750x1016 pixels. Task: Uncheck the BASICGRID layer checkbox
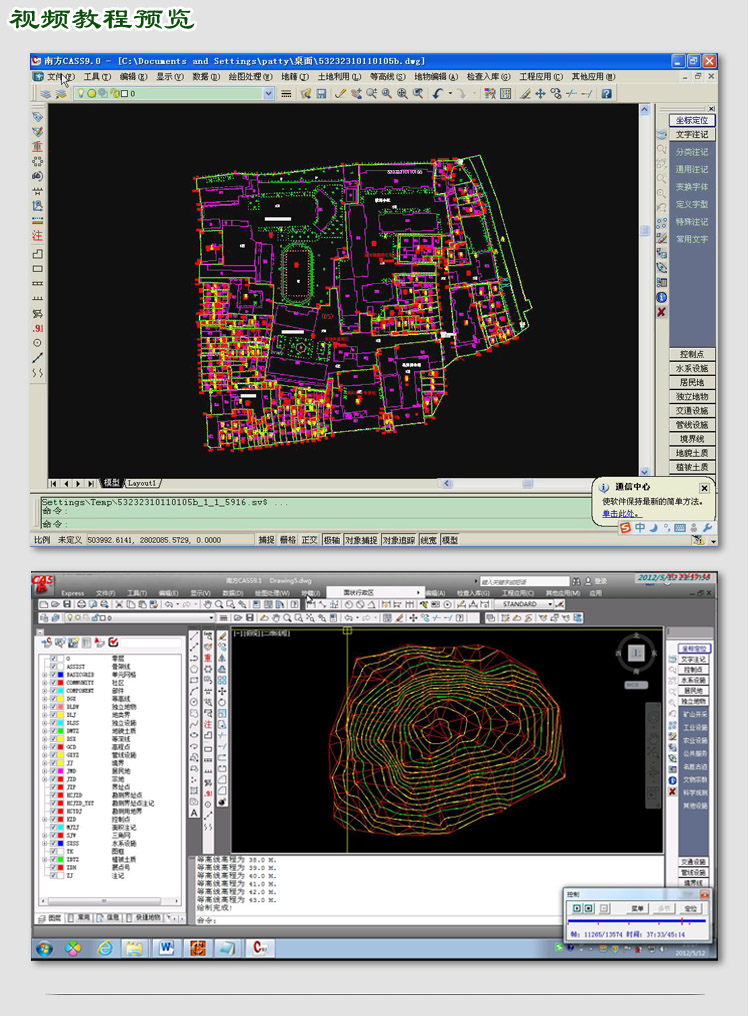point(53,675)
